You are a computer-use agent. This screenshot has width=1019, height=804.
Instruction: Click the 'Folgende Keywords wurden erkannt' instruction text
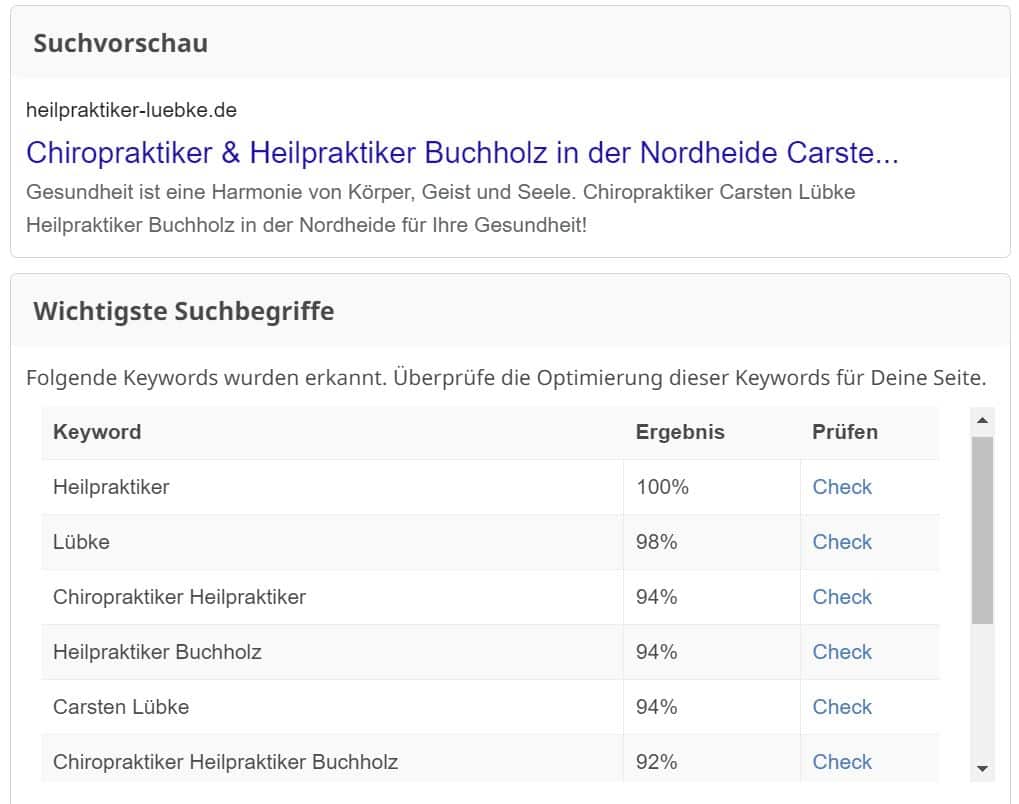(506, 378)
